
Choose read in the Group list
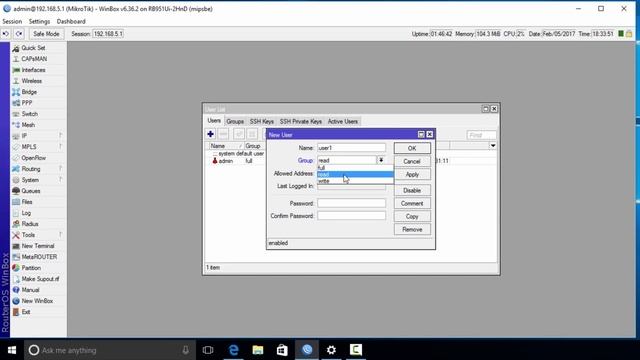click(355, 174)
